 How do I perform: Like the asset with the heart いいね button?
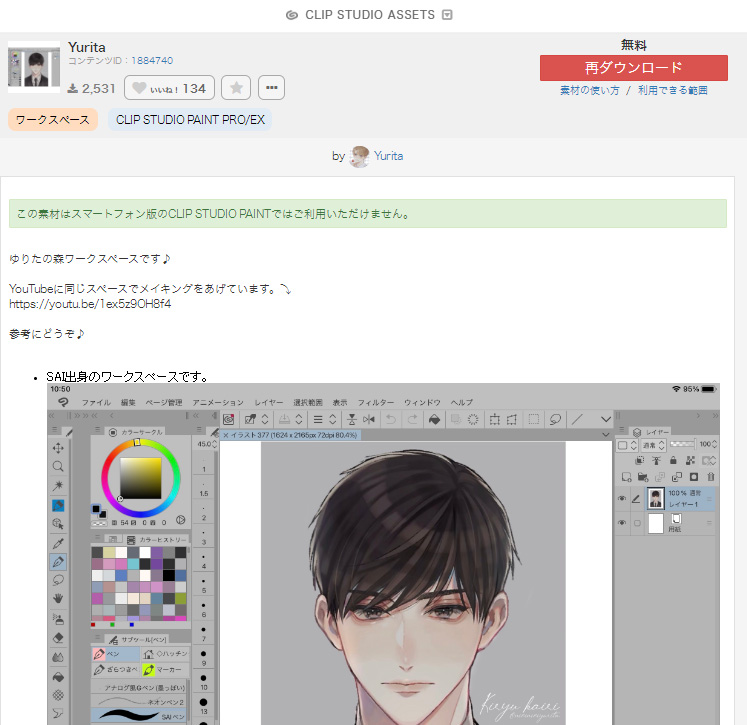[168, 88]
